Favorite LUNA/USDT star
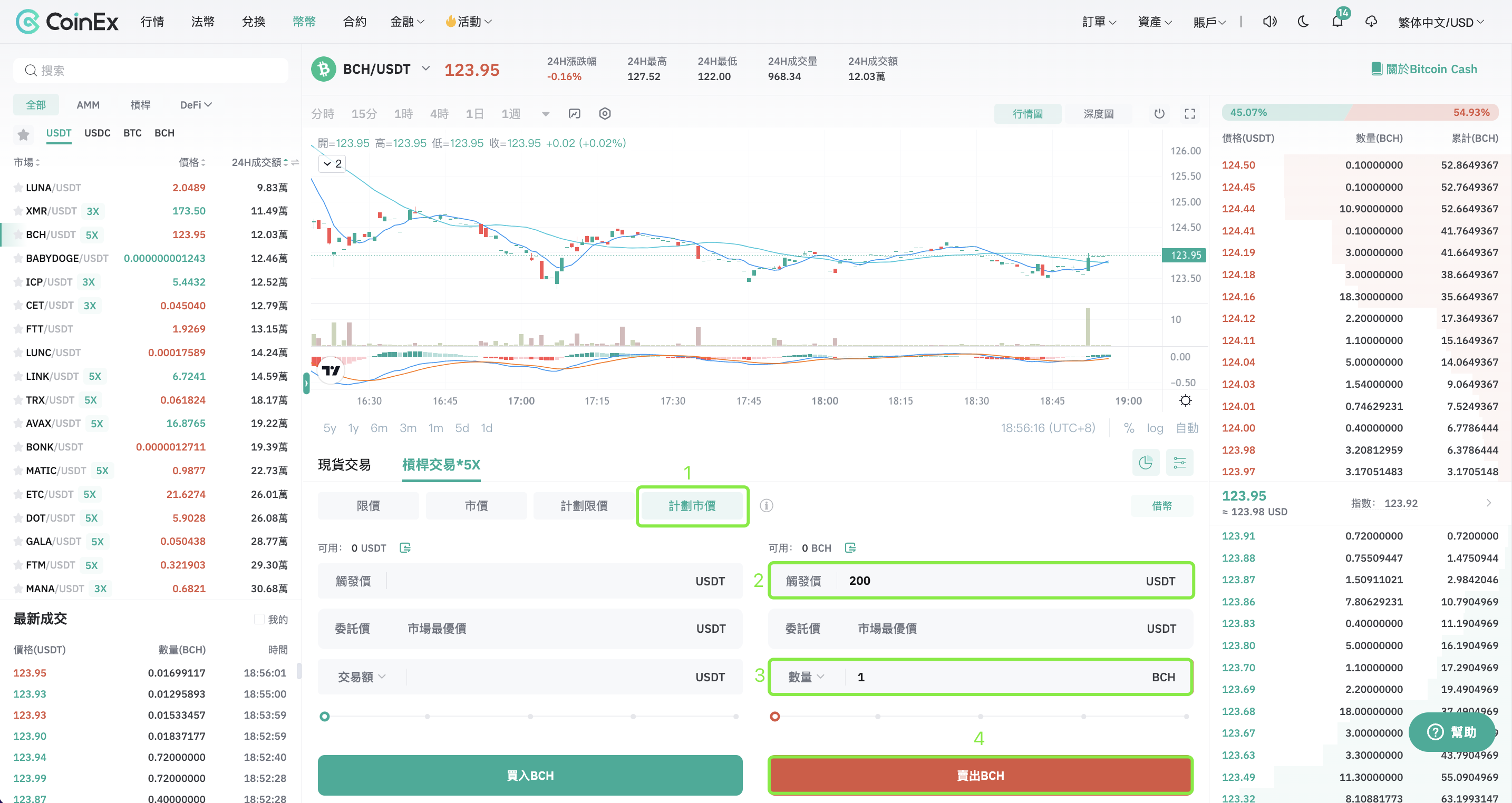Viewport: 1512px width, 803px height. coord(18,188)
